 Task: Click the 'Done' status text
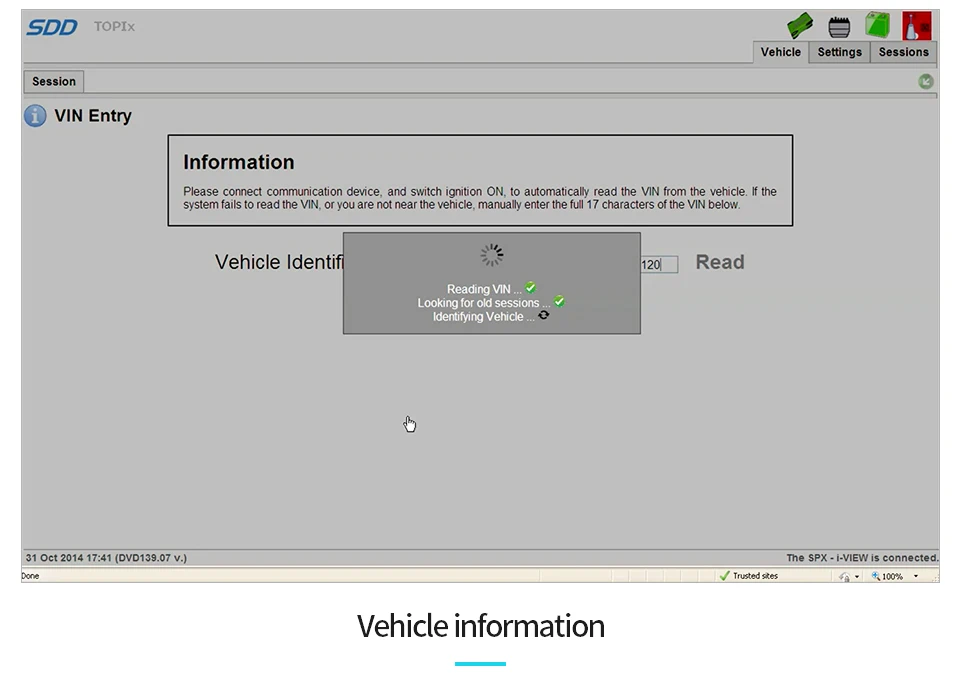30,576
